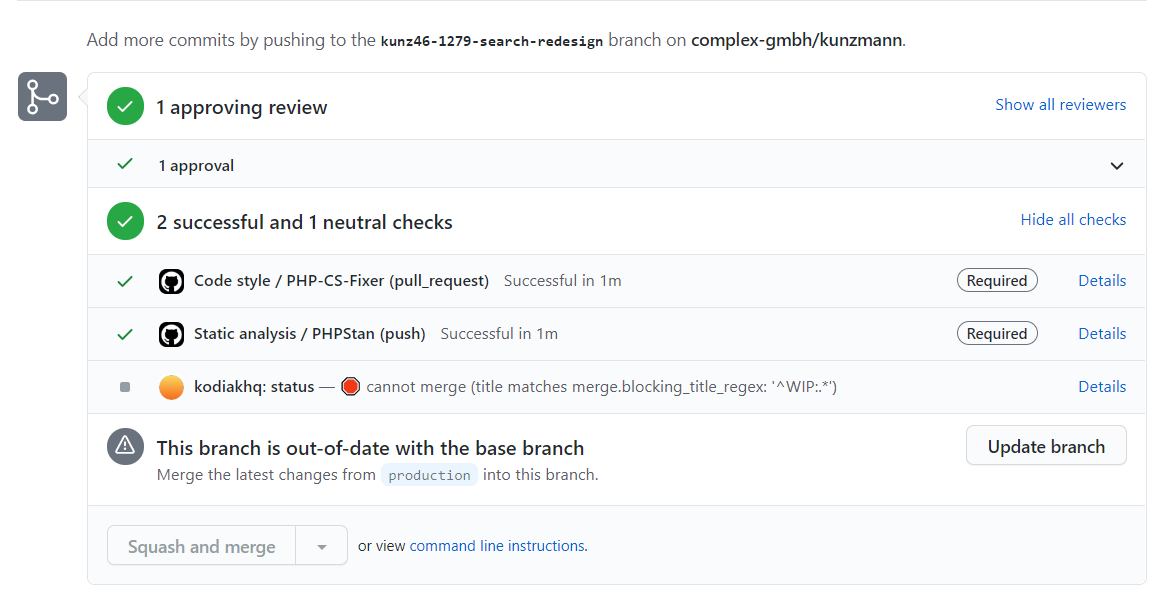The height and width of the screenshot is (595, 1175).
Task: Click the warning triangle beside out-of-date message
Action: coord(125,446)
